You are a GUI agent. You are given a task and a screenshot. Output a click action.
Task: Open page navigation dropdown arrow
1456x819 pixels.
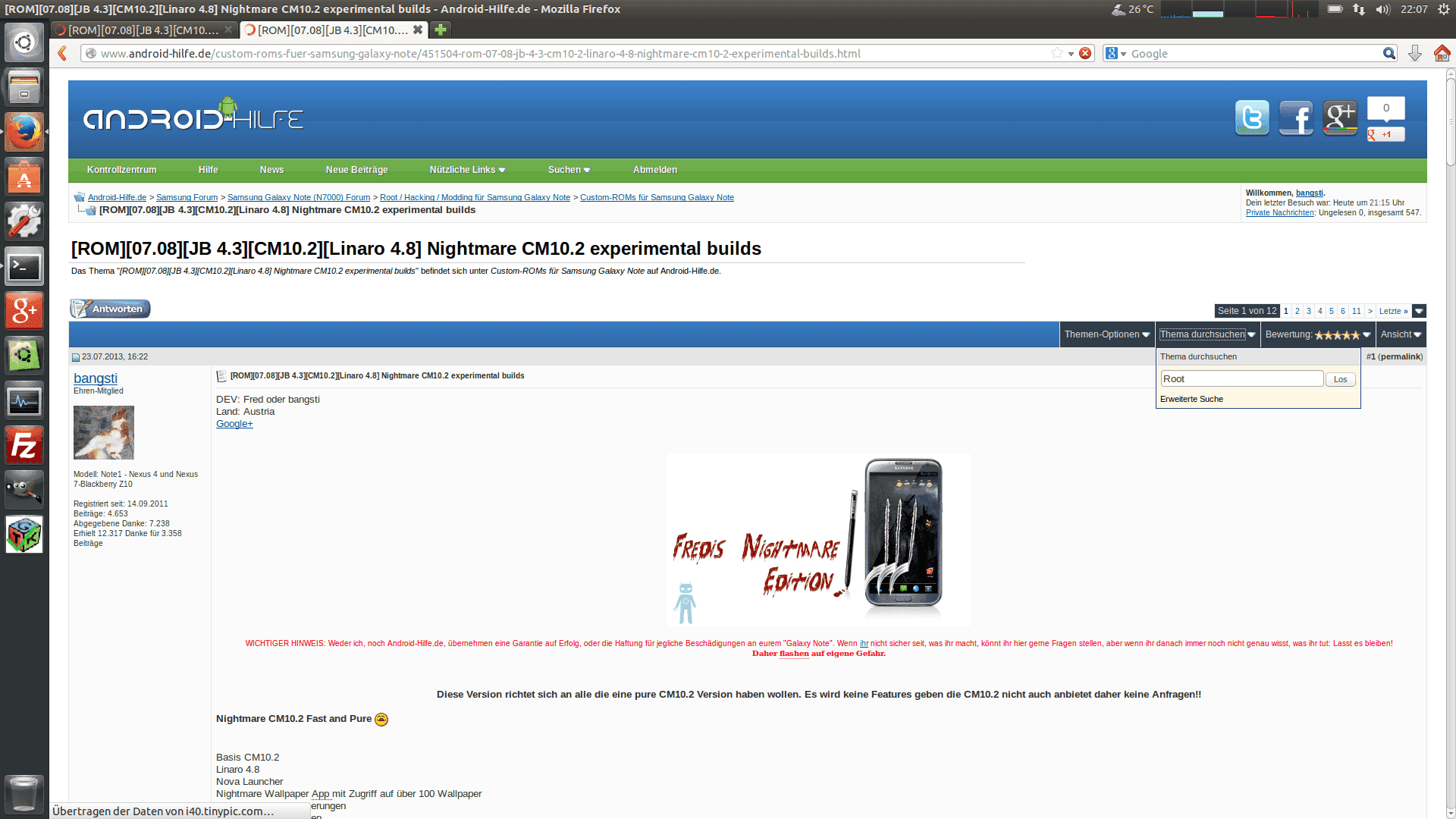pyautogui.click(x=1419, y=311)
